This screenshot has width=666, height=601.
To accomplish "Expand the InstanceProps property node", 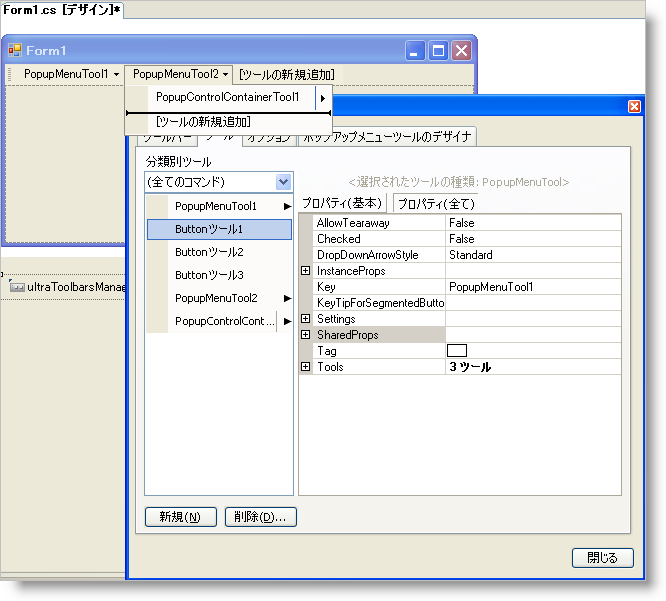I will [x=305, y=271].
